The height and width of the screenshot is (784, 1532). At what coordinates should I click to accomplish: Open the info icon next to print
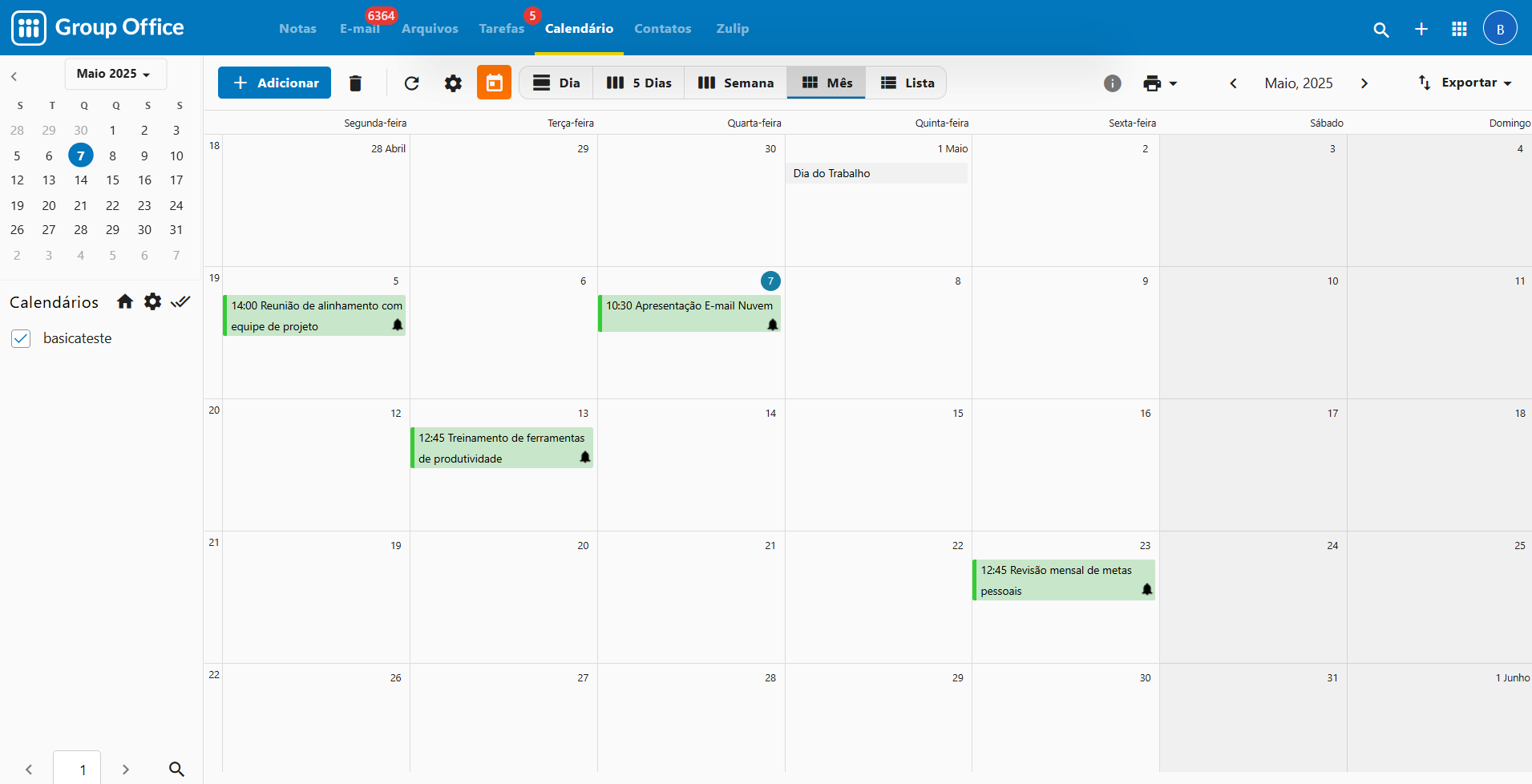point(1112,83)
